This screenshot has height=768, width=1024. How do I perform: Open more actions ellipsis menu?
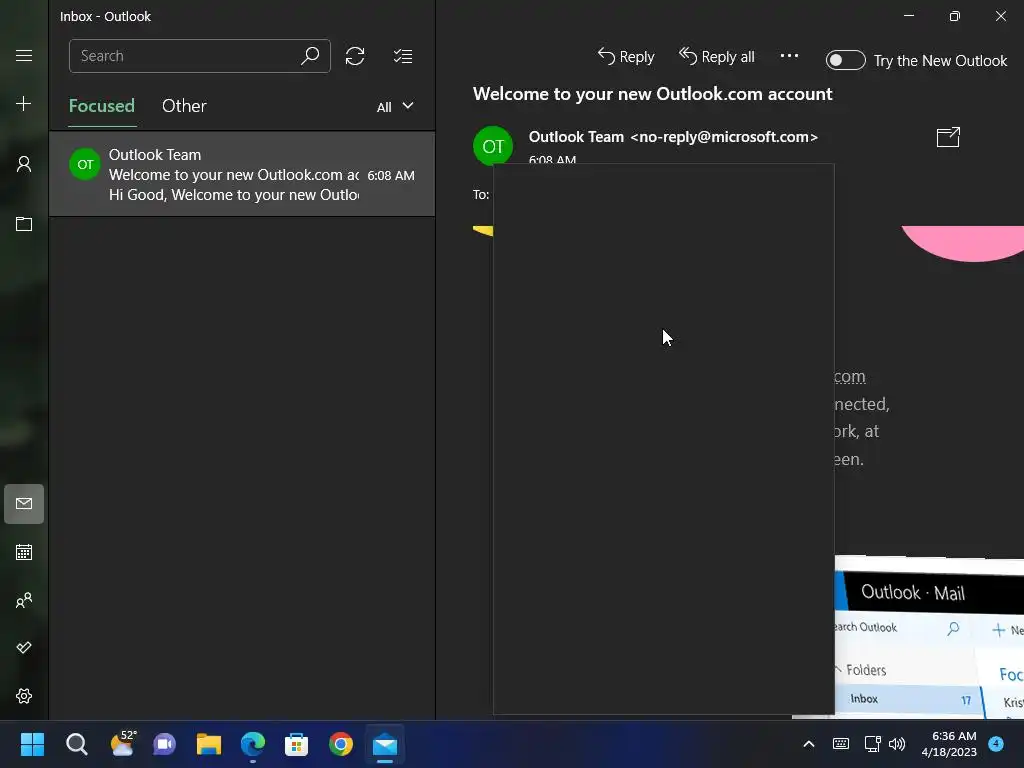[789, 56]
